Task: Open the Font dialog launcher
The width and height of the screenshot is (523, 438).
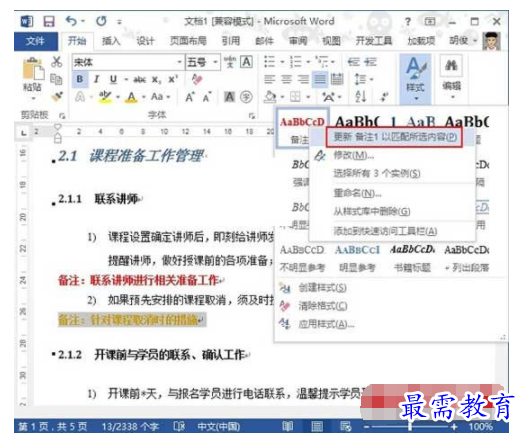Action: coord(251,115)
